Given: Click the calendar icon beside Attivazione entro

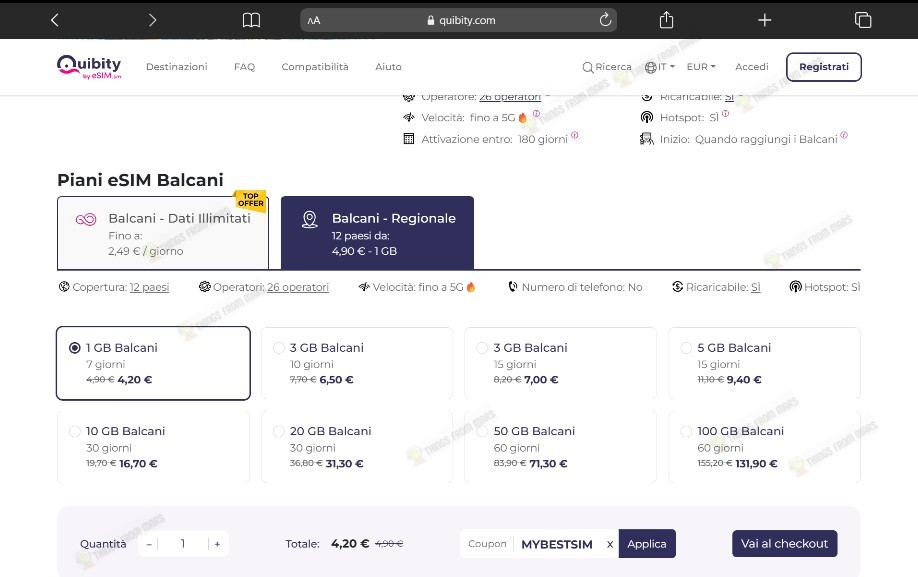Looking at the screenshot, I should (409, 139).
